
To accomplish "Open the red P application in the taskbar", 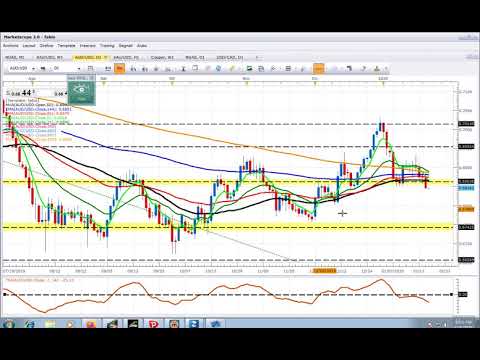I will click(x=154, y=323).
